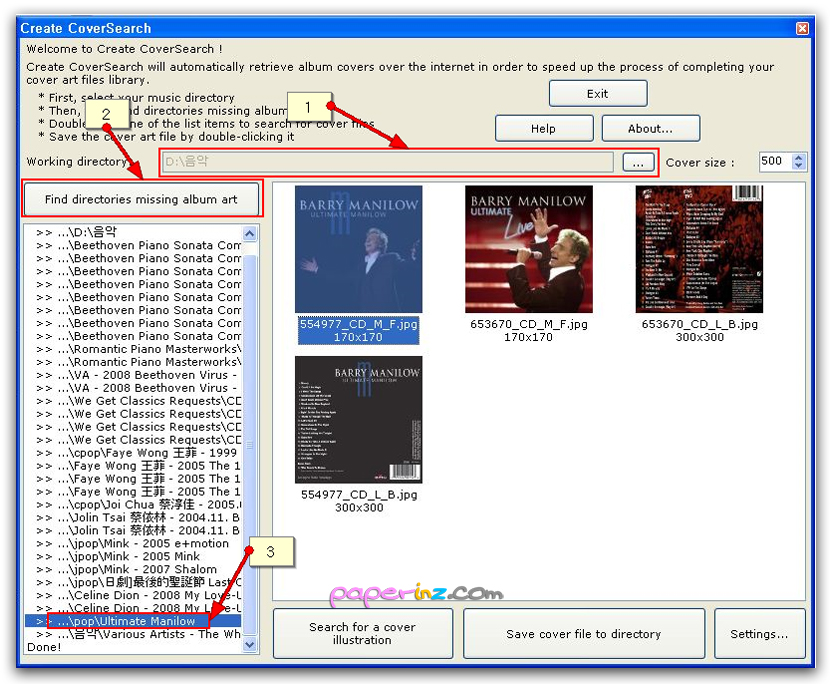Click into the Working directory field

(387, 162)
